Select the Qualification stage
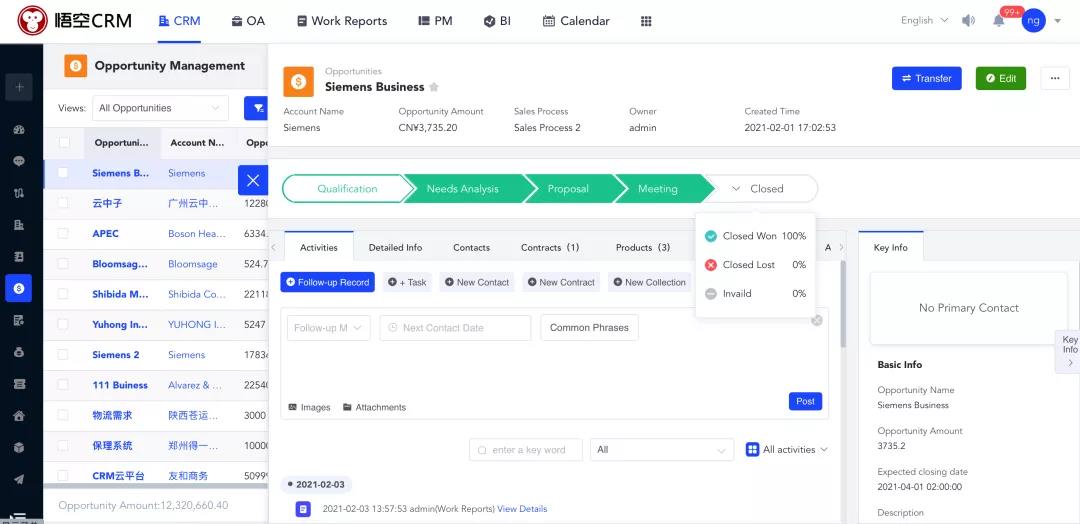1080x524 pixels. (347, 189)
